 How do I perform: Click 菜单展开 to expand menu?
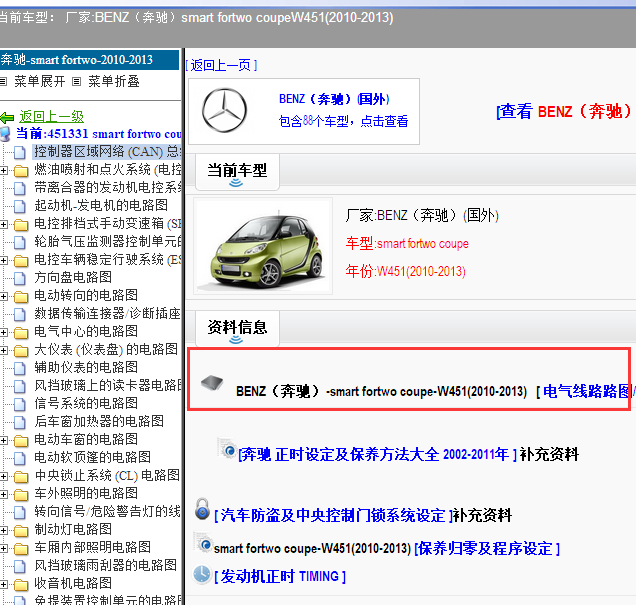click(40, 82)
